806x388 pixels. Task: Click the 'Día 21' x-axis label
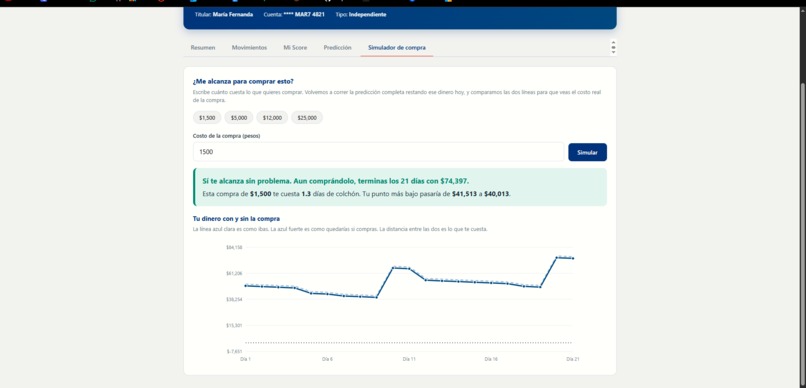pyautogui.click(x=572, y=359)
